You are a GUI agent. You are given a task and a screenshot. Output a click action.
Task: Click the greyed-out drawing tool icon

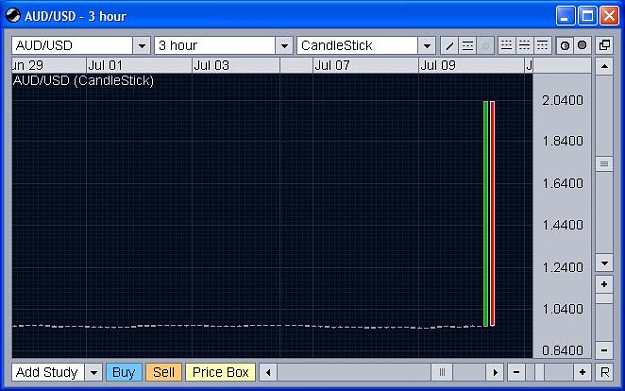click(x=485, y=46)
